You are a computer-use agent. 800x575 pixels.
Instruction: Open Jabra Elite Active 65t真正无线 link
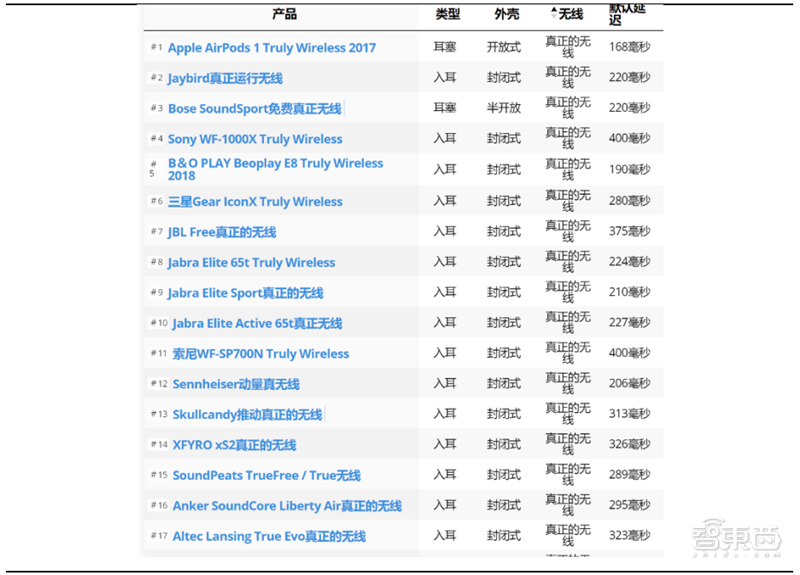[x=257, y=323]
